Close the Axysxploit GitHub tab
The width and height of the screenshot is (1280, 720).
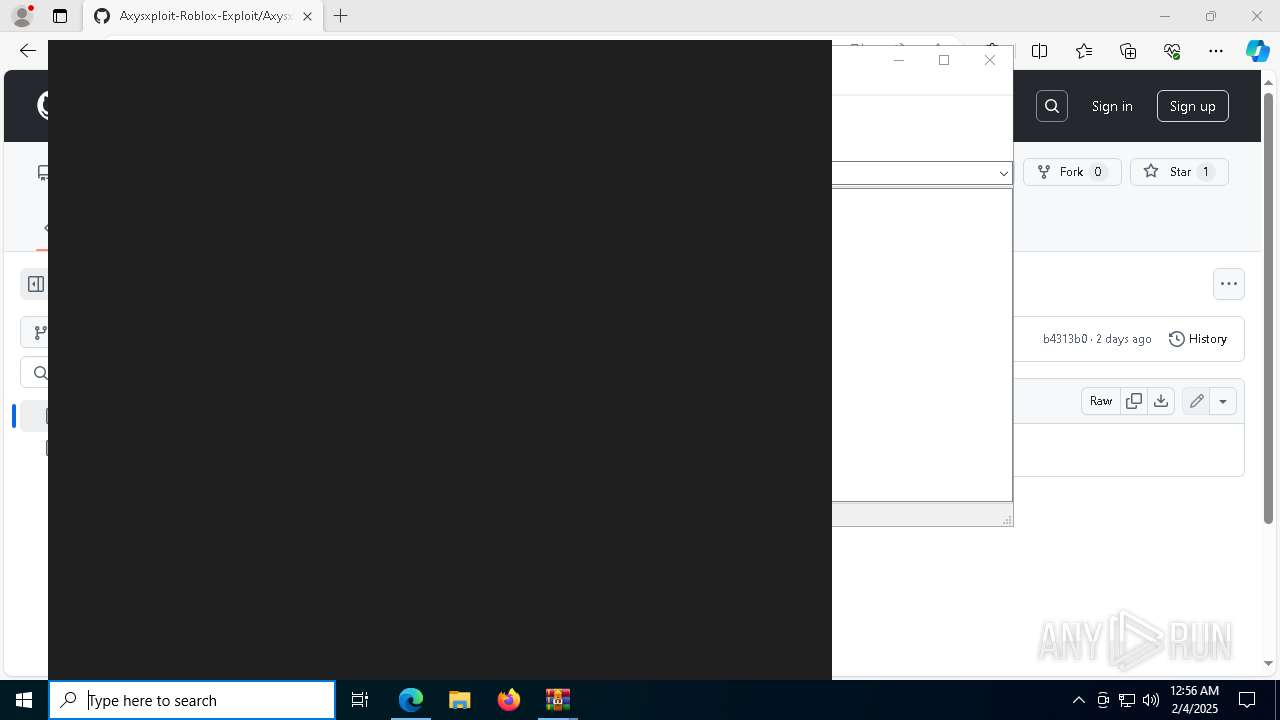click(307, 16)
